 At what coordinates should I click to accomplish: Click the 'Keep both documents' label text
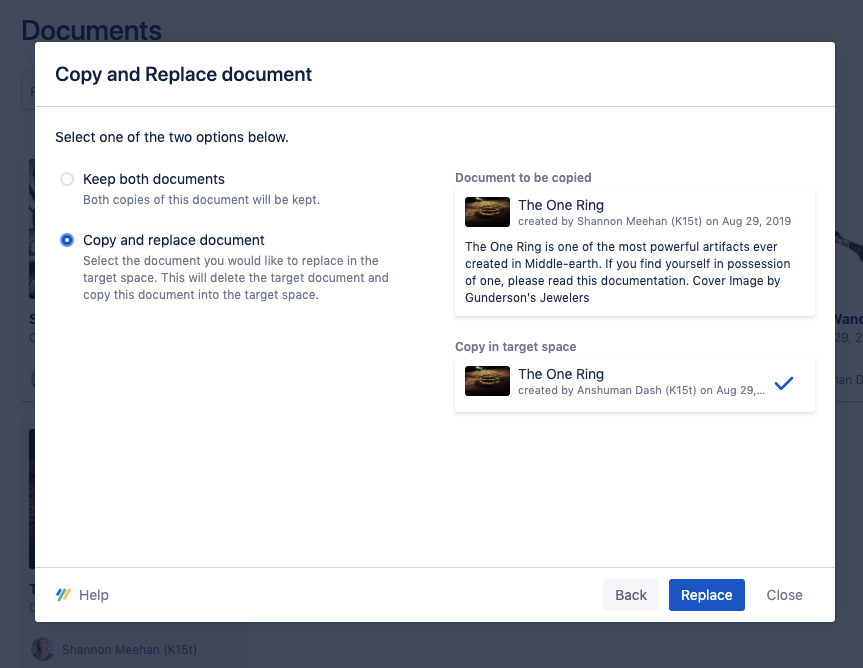click(154, 180)
